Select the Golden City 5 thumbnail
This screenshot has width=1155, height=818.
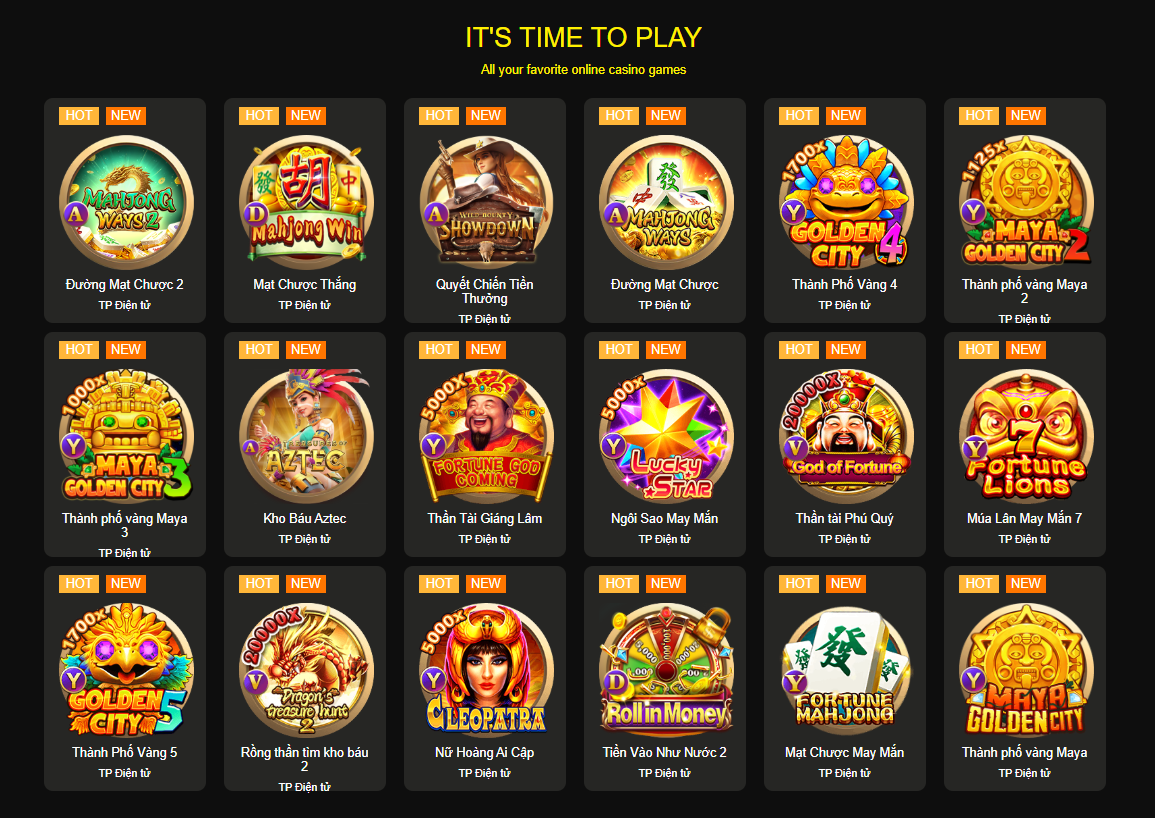point(125,670)
